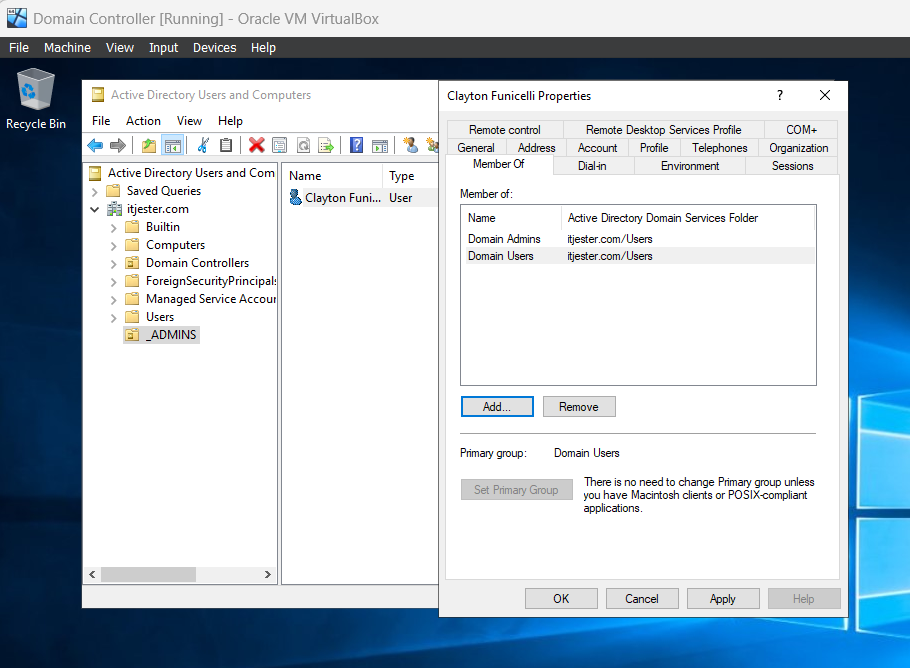Viewport: 910px width, 668px height.
Task: Expand the Saved Queries node
Action: tap(95, 192)
